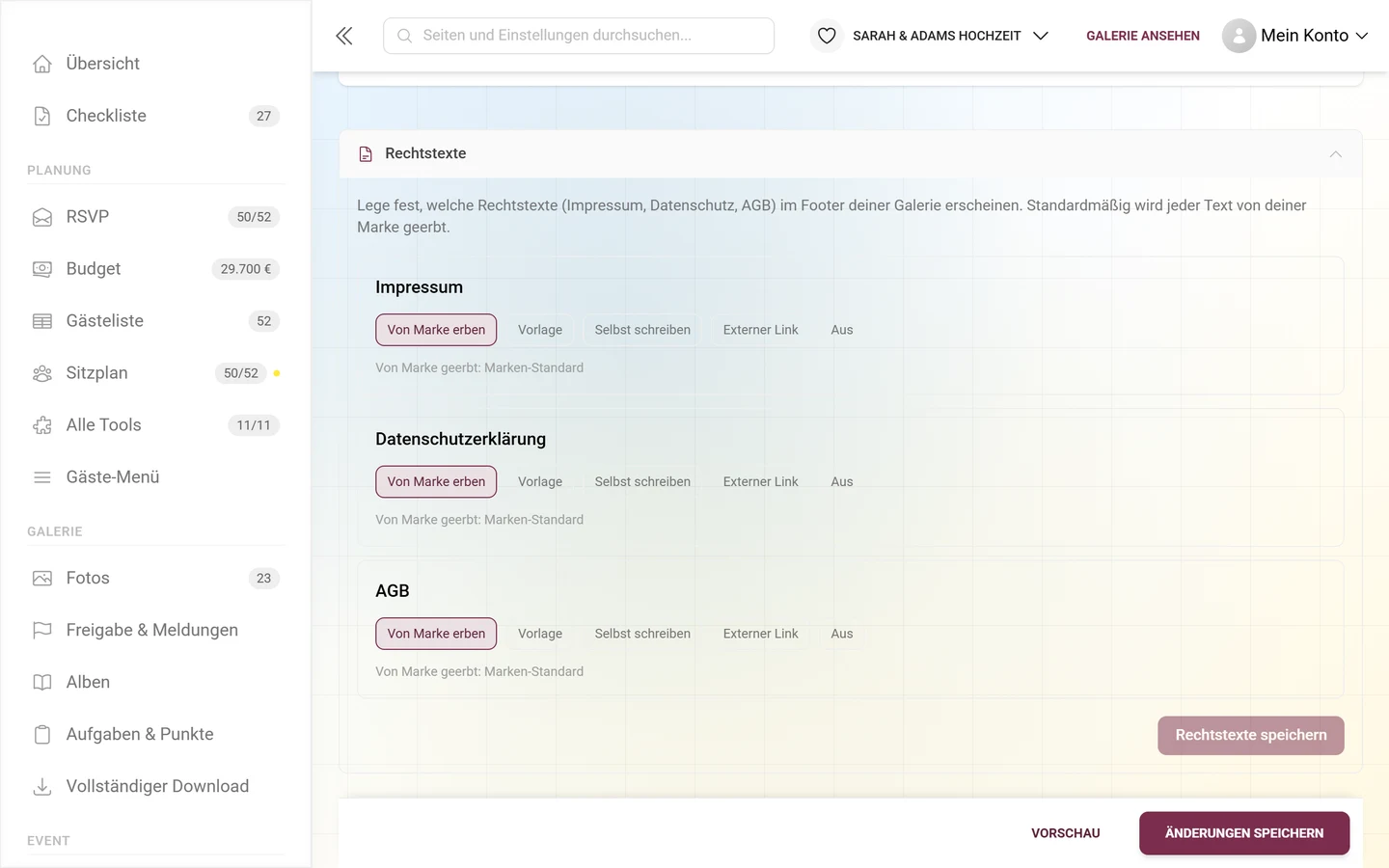Open the Gäste-Menü hamburger icon

42,477
